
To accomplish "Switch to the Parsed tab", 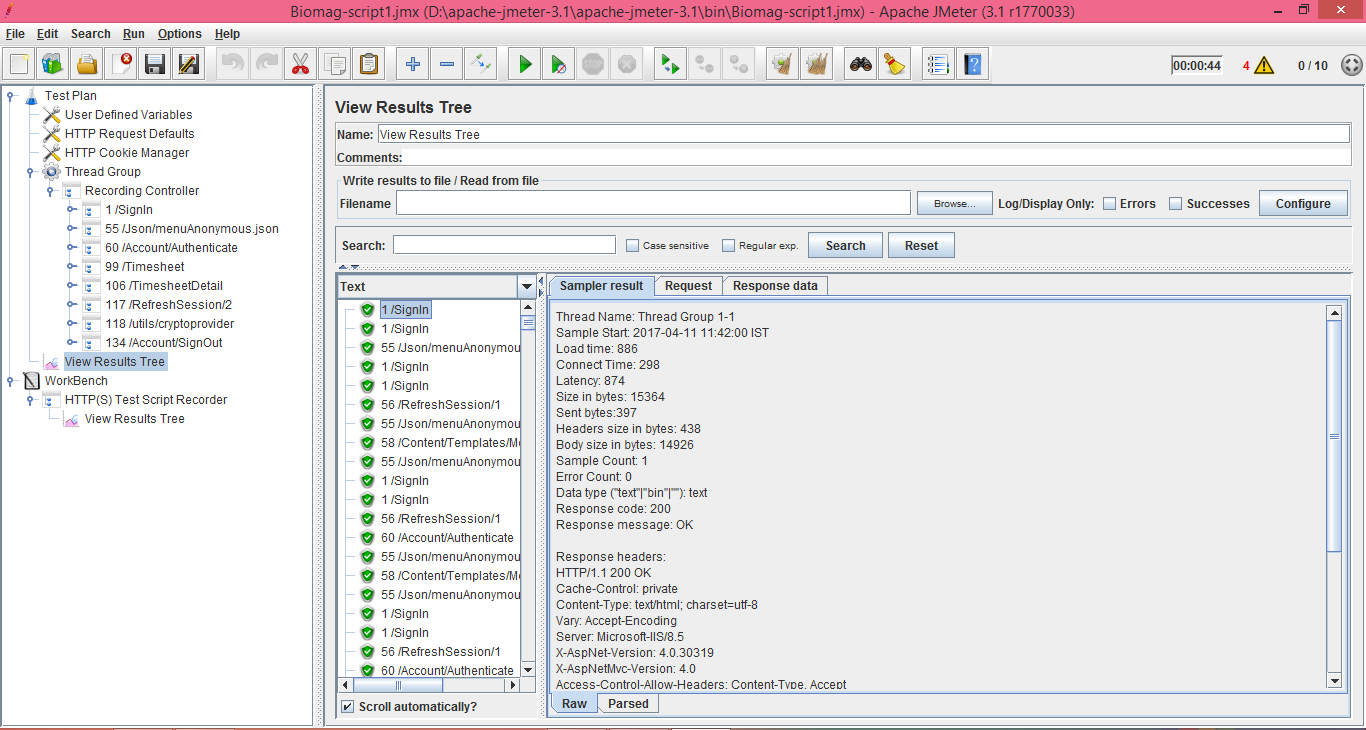I will click(628, 704).
